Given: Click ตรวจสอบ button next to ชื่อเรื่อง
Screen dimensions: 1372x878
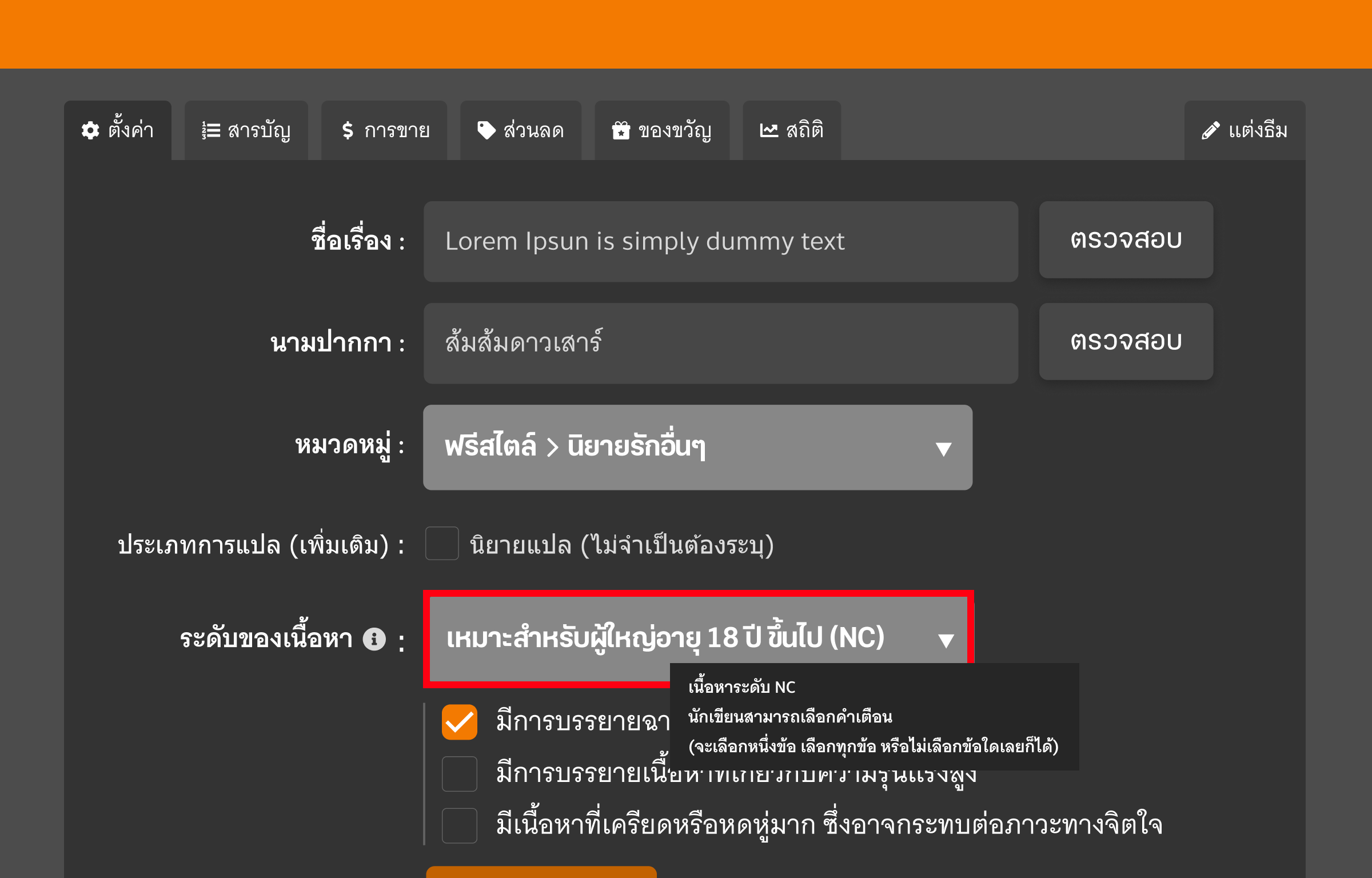Looking at the screenshot, I should pos(1126,240).
